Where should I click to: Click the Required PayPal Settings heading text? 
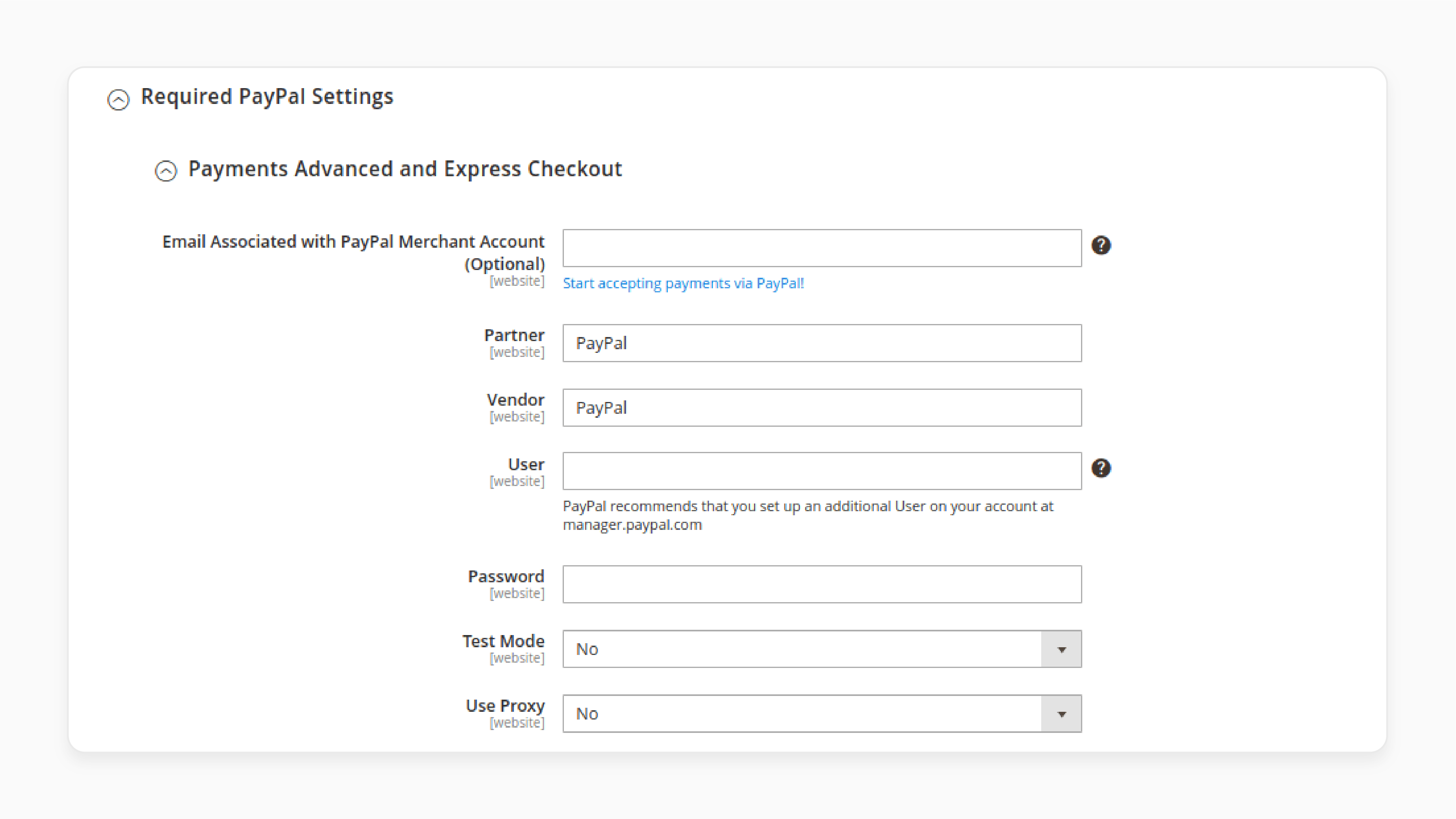click(x=267, y=97)
